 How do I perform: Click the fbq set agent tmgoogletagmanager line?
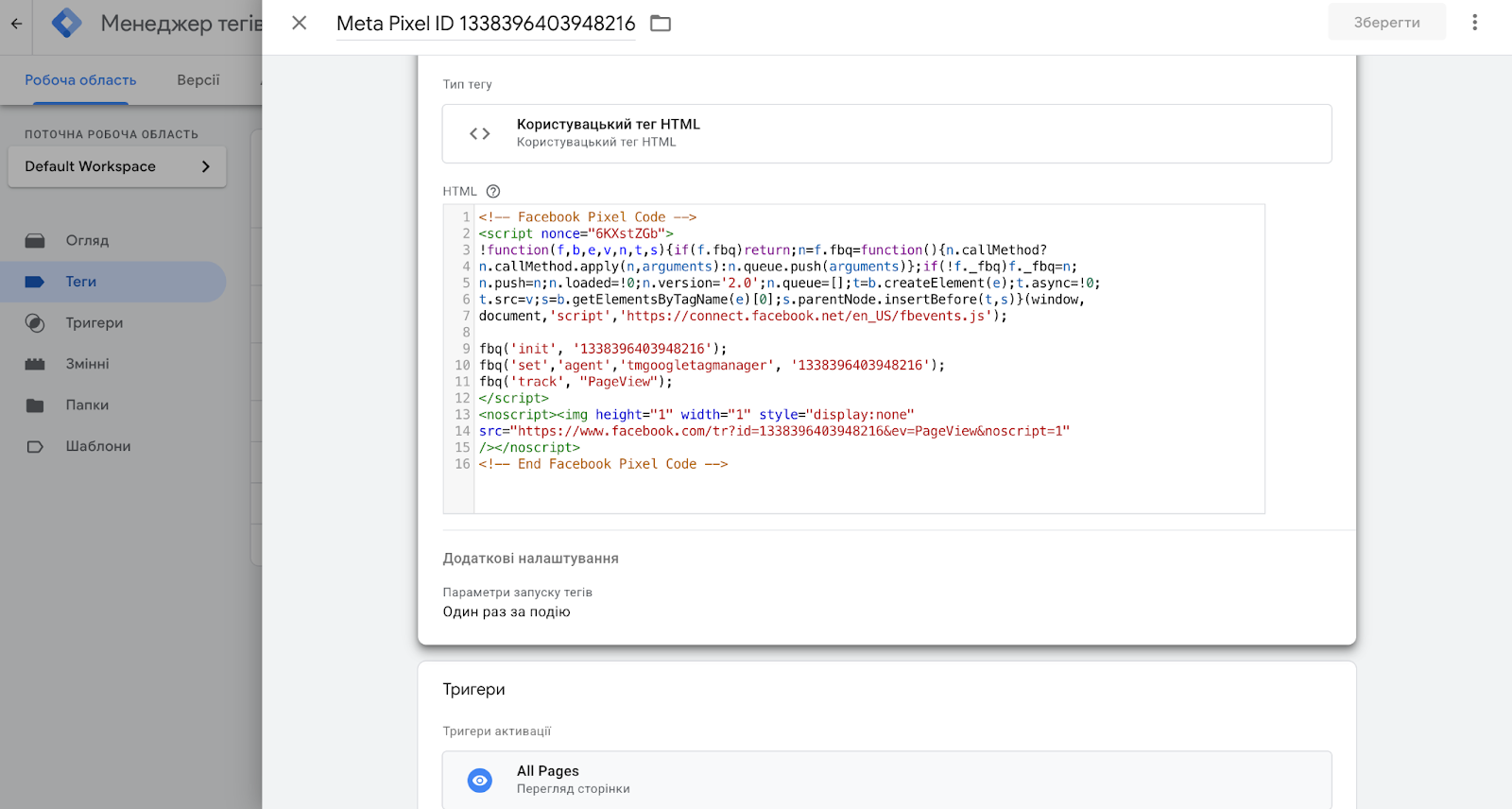(x=712, y=366)
